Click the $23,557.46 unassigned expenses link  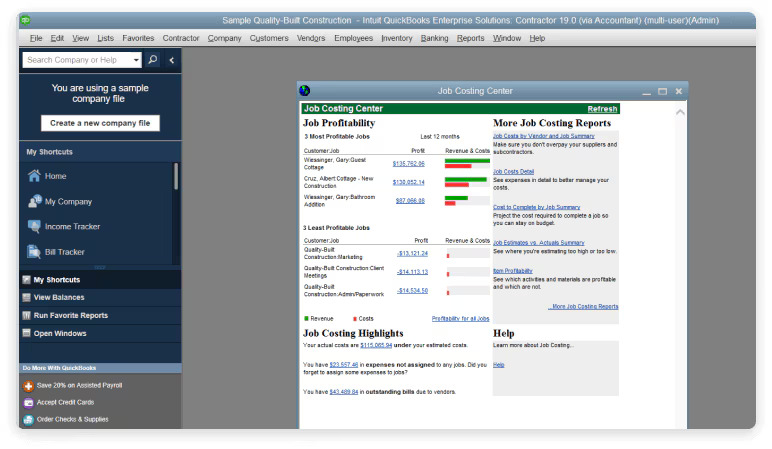[344, 365]
